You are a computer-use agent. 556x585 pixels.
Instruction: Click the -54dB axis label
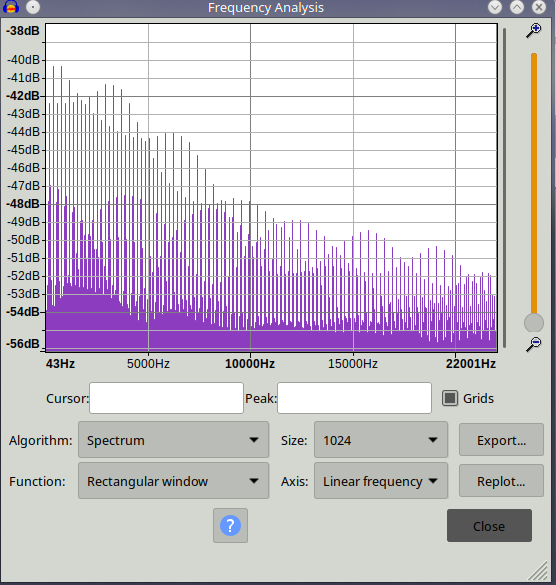coord(22,312)
